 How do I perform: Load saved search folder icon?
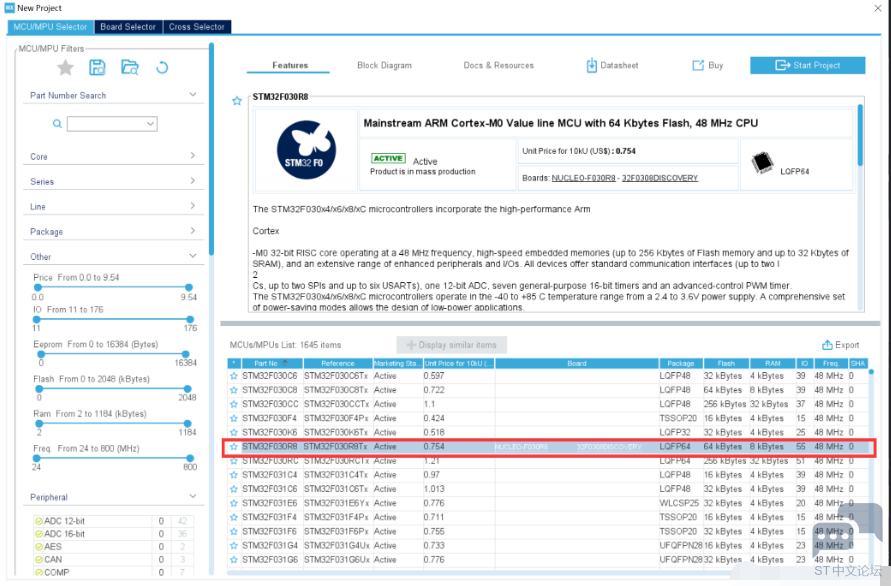(x=130, y=68)
